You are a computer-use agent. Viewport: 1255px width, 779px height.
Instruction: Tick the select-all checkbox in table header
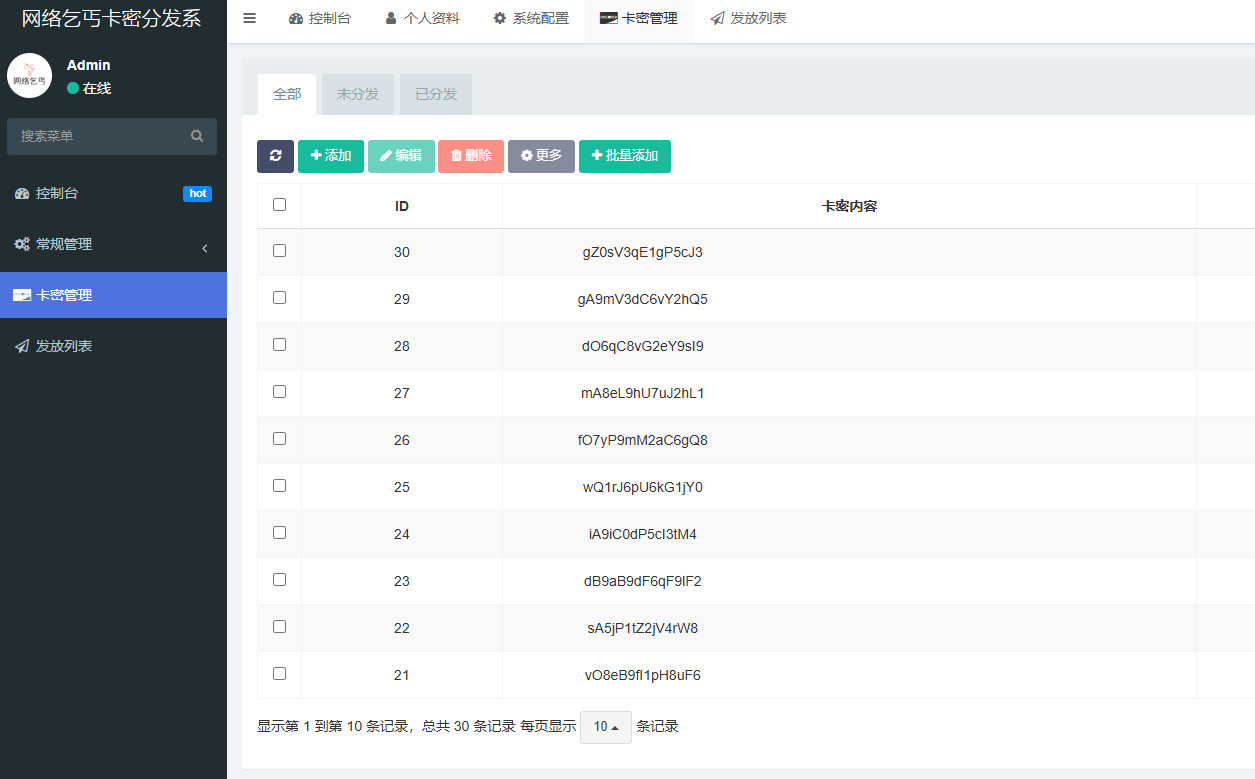(x=279, y=205)
